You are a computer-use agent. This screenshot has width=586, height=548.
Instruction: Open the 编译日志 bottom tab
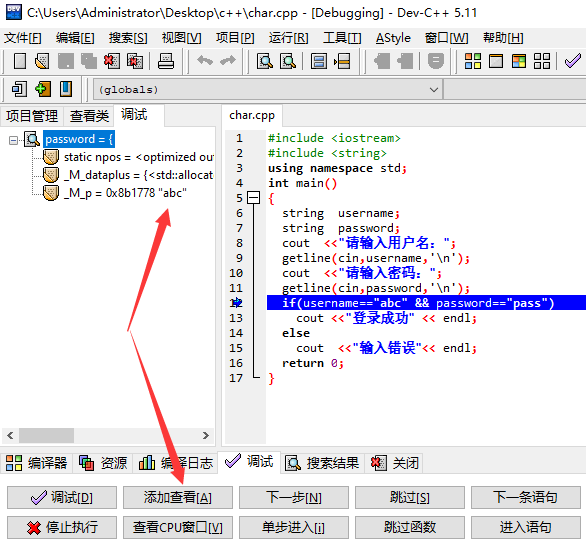(176, 463)
